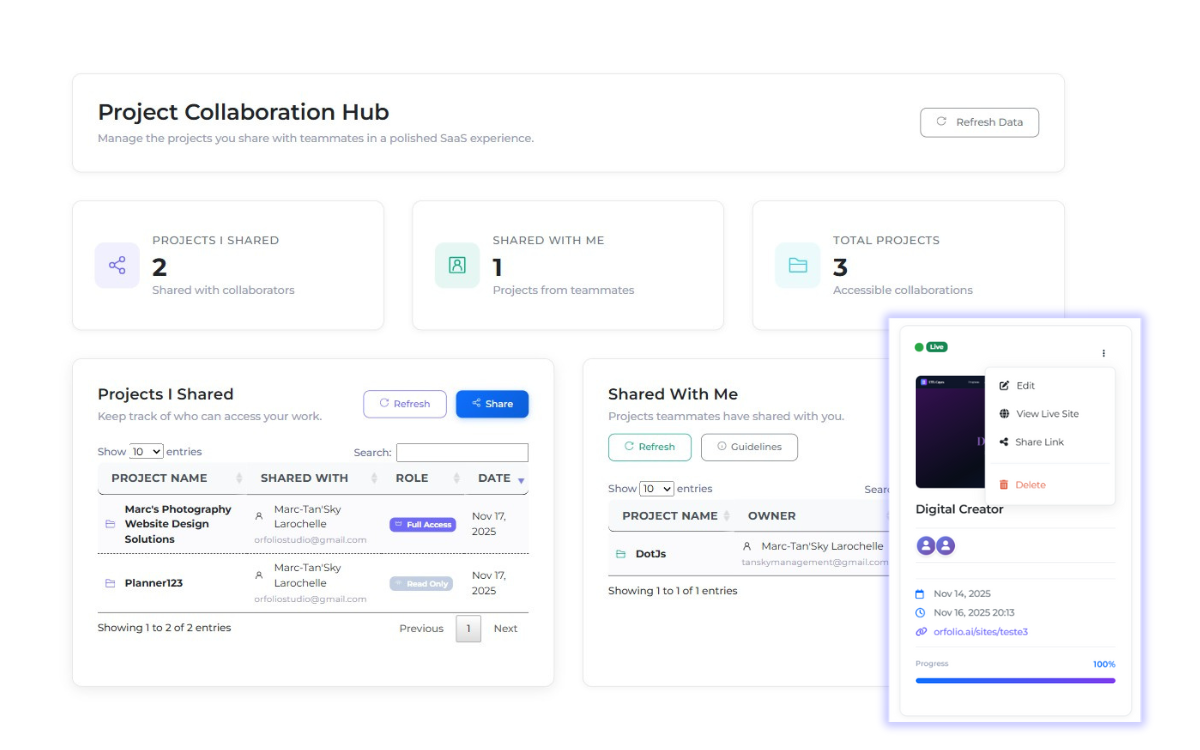
Task: Click the folder icon beside DotJs
Action: tap(621, 554)
